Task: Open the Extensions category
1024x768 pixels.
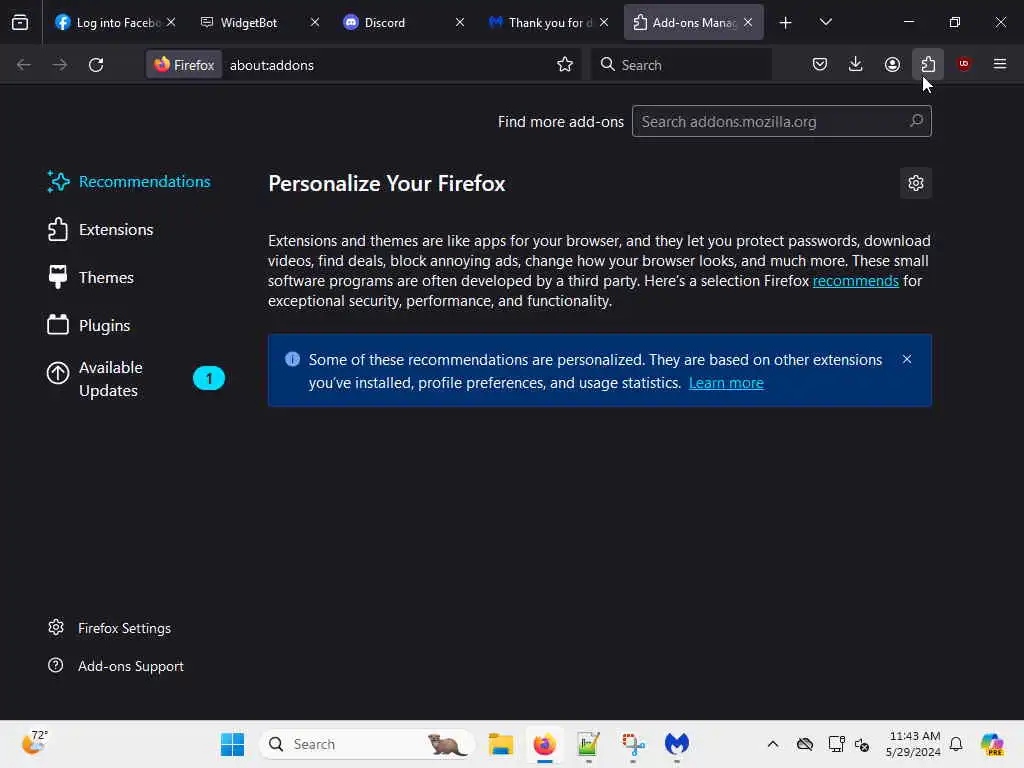Action: 100,230
